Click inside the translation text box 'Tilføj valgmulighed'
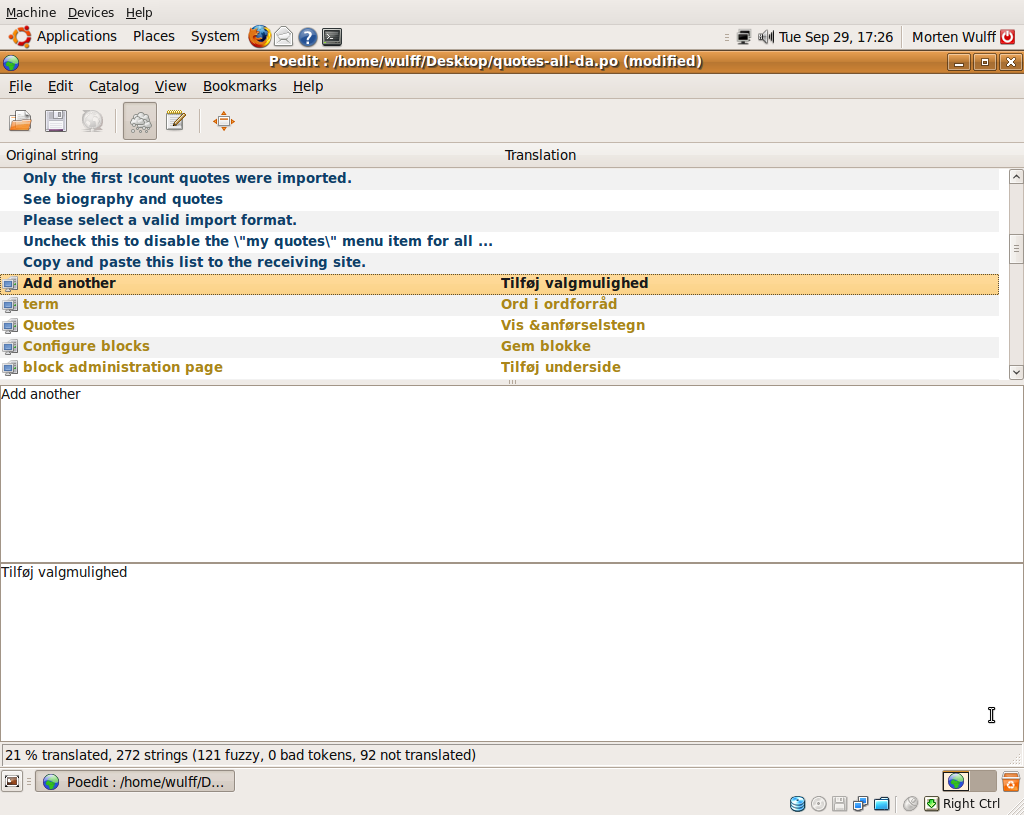Image resolution: width=1024 pixels, height=815 pixels. click(511, 652)
